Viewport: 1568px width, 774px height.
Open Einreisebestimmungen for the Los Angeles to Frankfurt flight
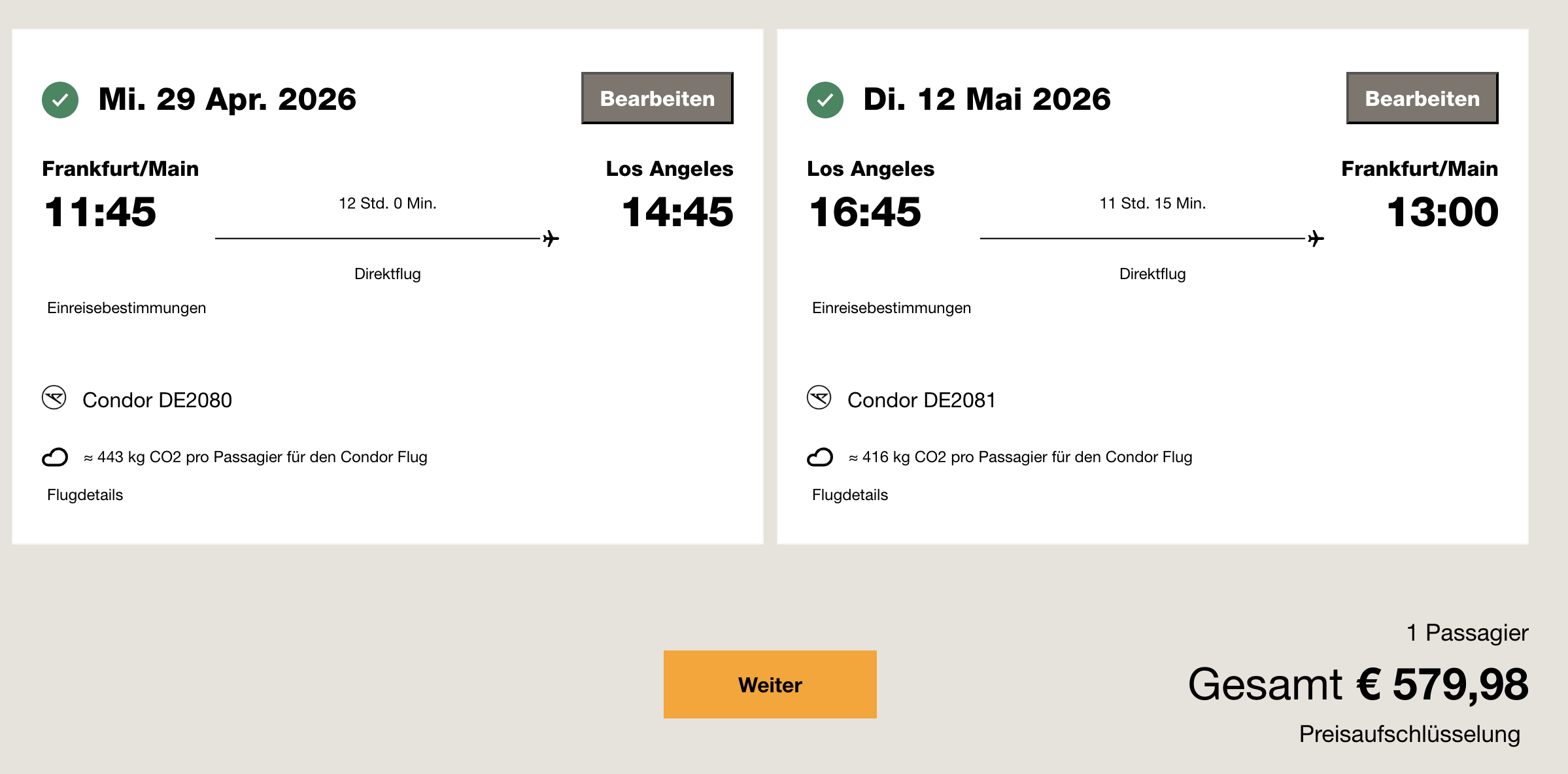pyautogui.click(x=891, y=308)
